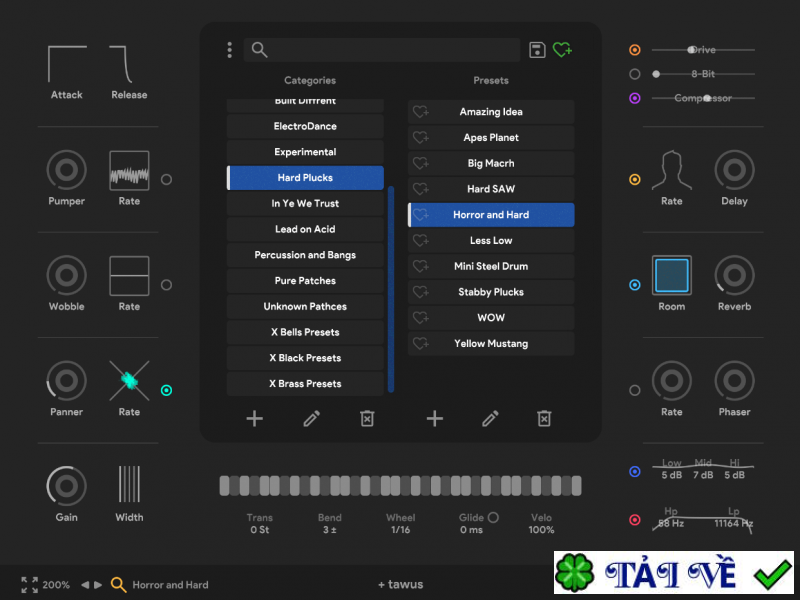The height and width of the screenshot is (600, 800).
Task: Enable the 8-Bit effect
Action: [x=635, y=74]
